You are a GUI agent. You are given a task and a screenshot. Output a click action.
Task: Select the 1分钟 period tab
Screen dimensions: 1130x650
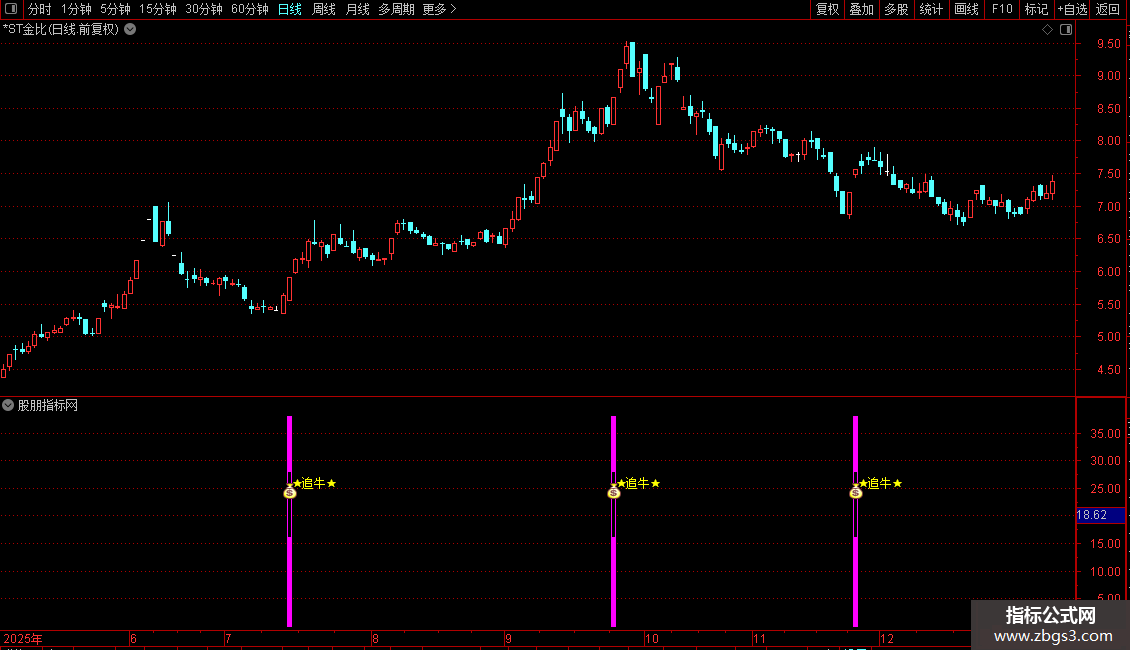pyautogui.click(x=76, y=9)
